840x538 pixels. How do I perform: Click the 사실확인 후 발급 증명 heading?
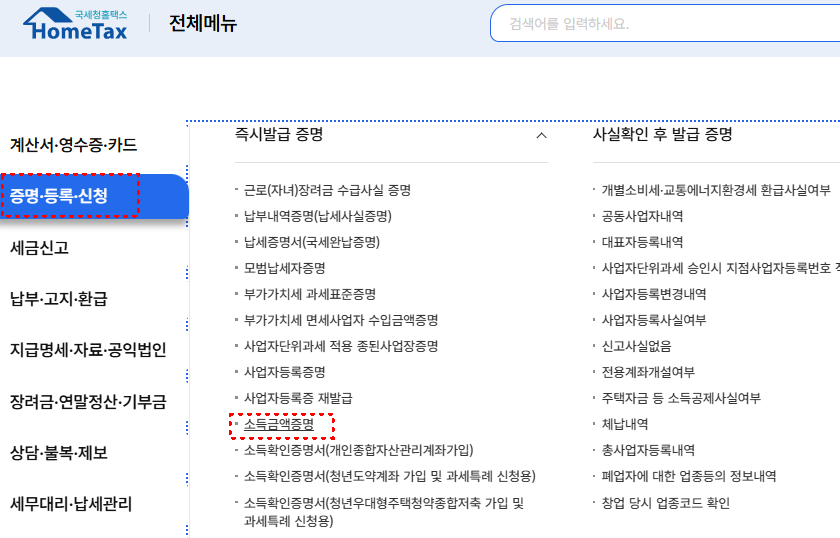point(662,134)
